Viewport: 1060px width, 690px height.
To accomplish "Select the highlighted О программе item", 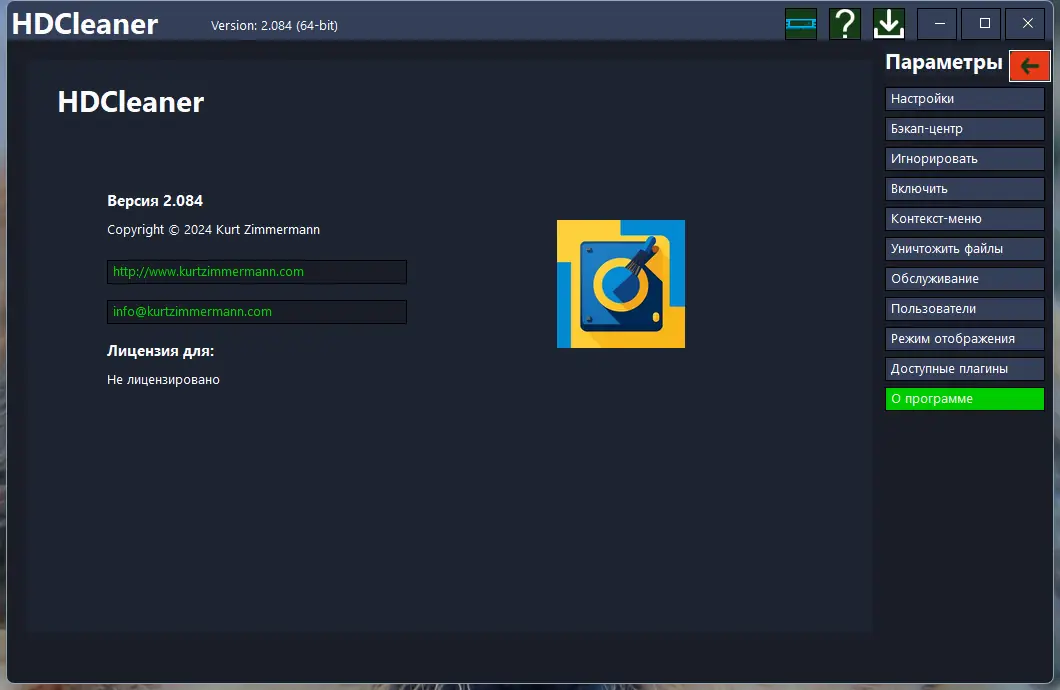I will (965, 399).
